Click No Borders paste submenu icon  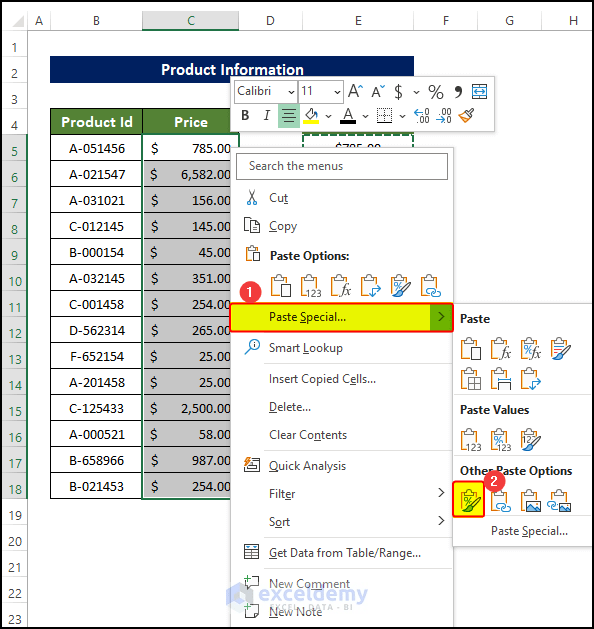(471, 379)
